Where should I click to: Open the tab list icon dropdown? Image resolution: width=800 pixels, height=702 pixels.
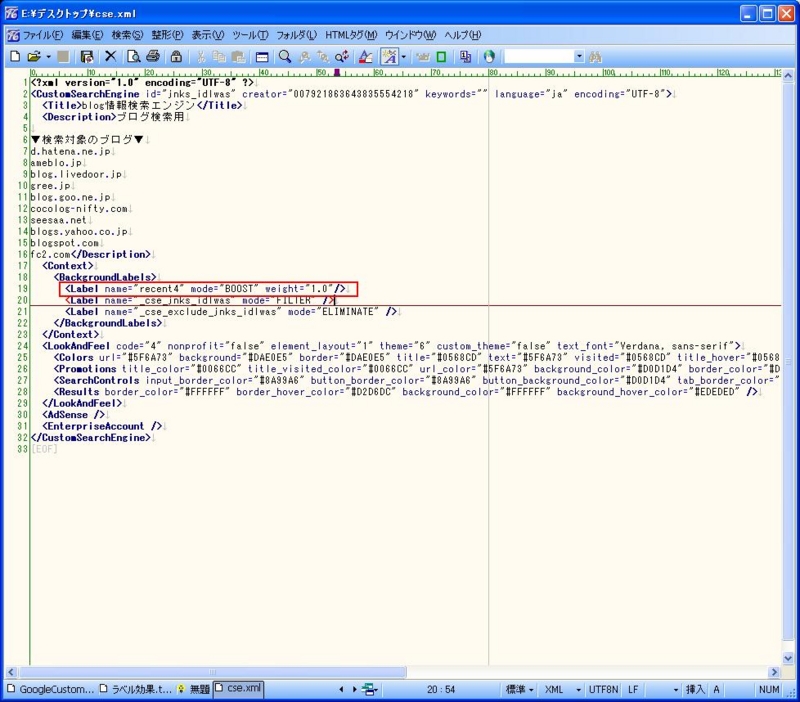coord(370,690)
